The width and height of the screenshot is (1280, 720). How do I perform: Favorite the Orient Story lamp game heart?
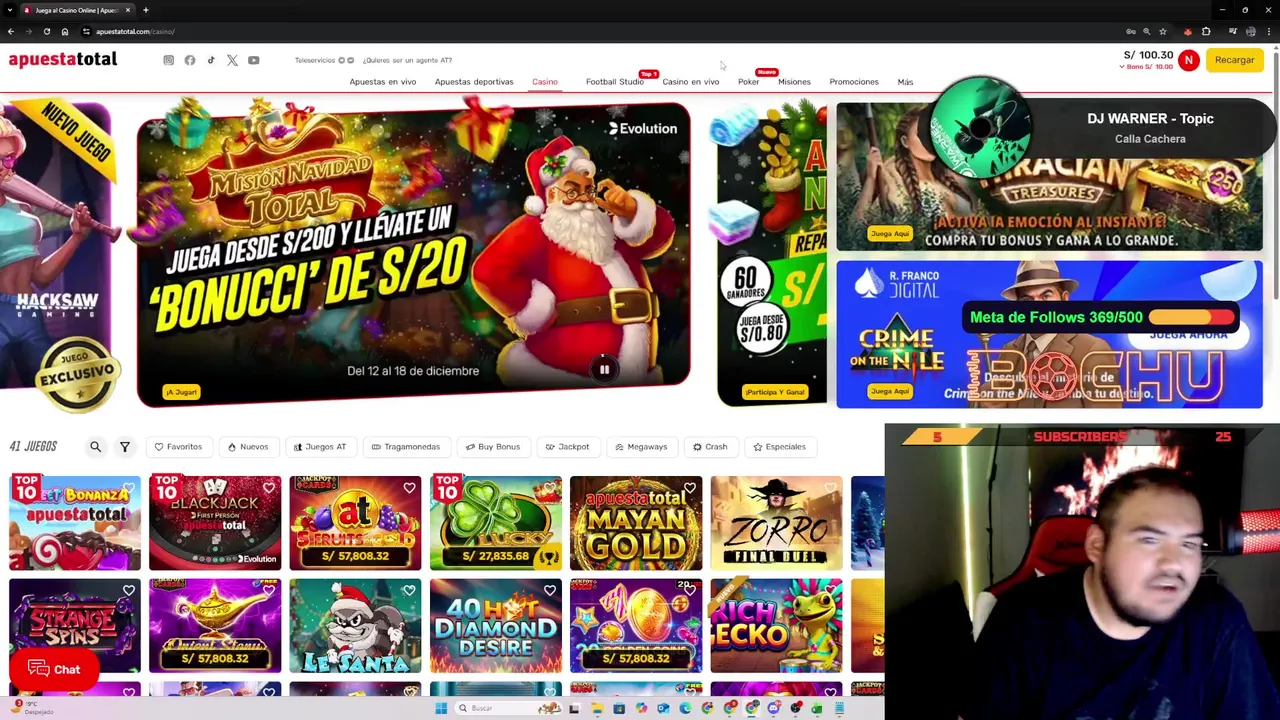click(x=269, y=591)
